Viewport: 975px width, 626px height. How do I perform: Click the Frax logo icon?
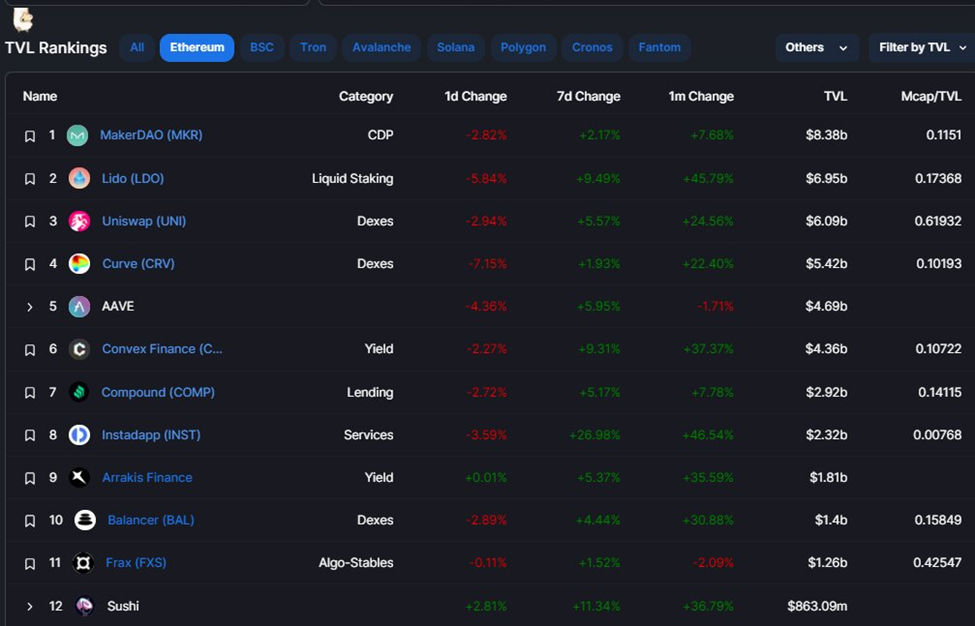83,563
